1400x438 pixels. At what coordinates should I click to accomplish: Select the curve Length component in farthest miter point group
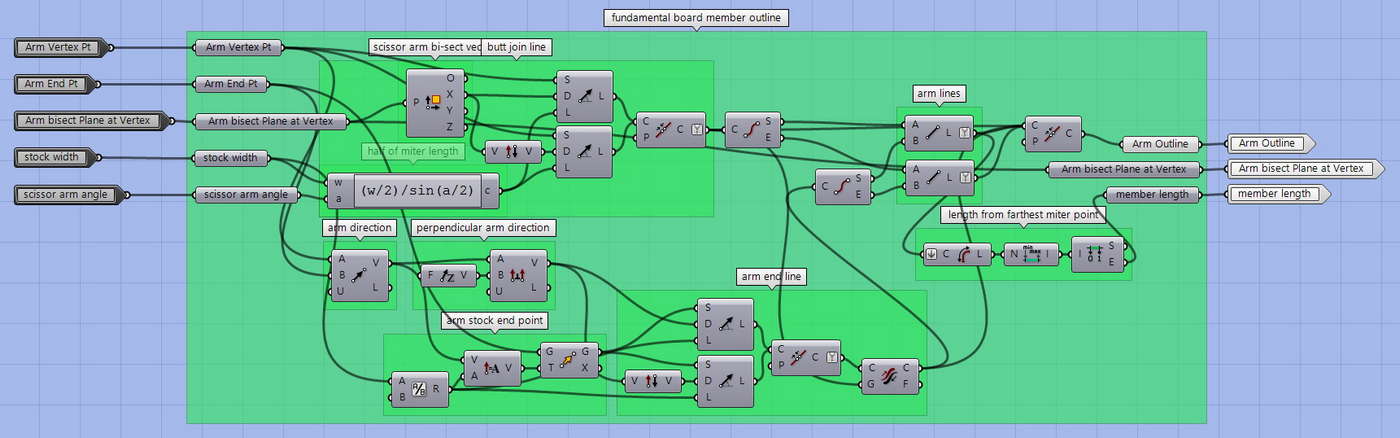[x=958, y=255]
